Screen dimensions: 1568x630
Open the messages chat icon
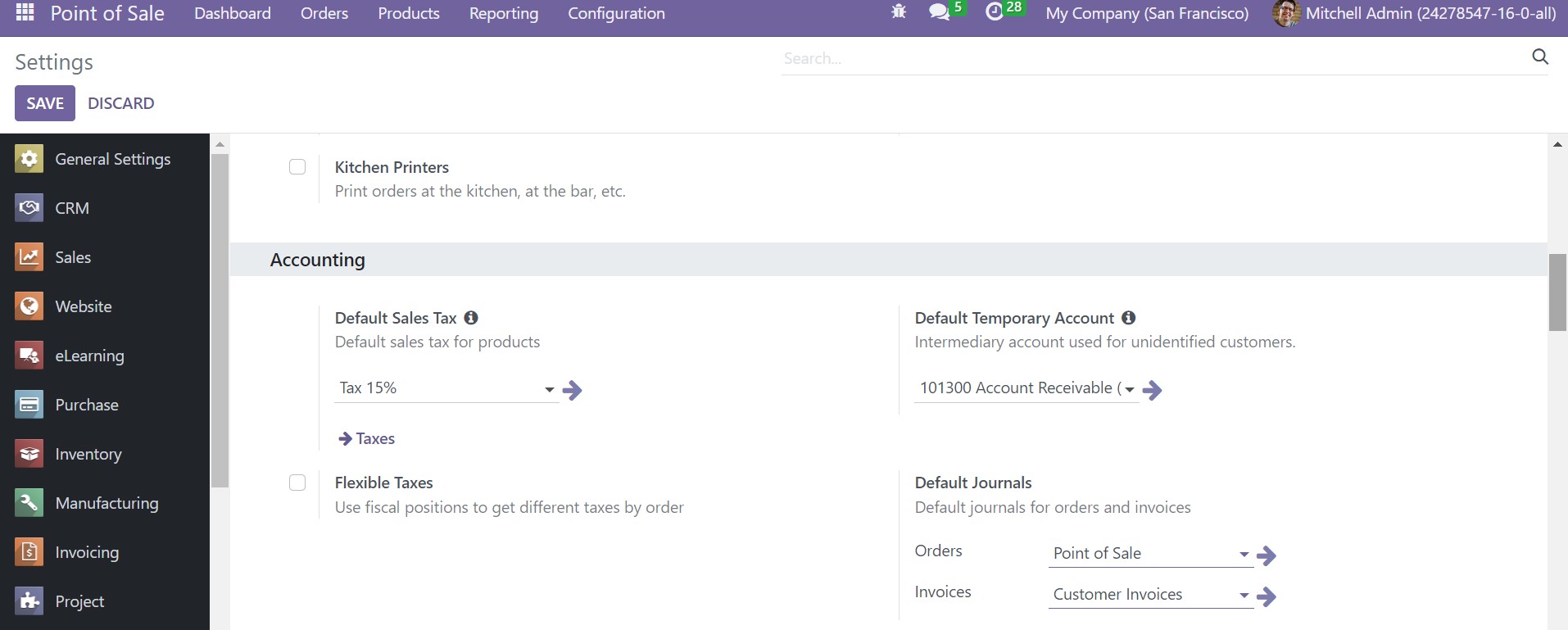click(x=939, y=12)
